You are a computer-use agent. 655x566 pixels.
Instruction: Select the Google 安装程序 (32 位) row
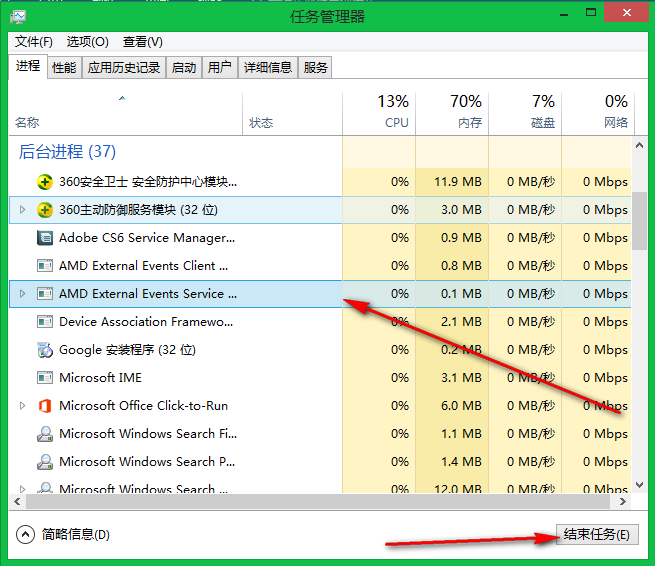[x=320, y=350]
